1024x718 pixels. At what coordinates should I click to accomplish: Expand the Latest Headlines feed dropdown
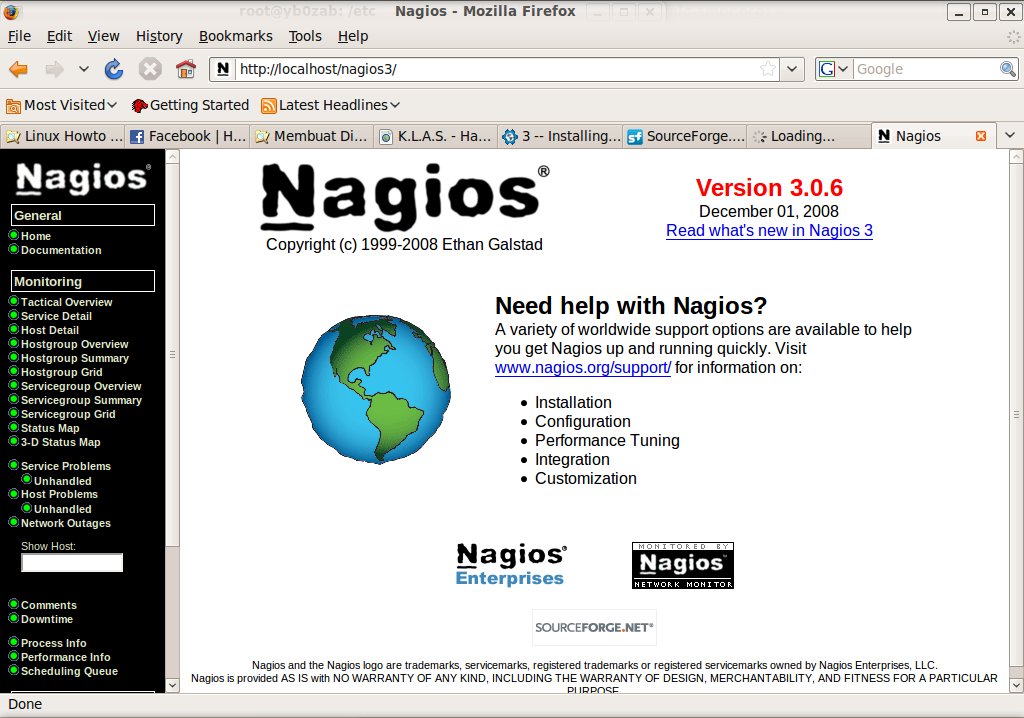tap(330, 105)
